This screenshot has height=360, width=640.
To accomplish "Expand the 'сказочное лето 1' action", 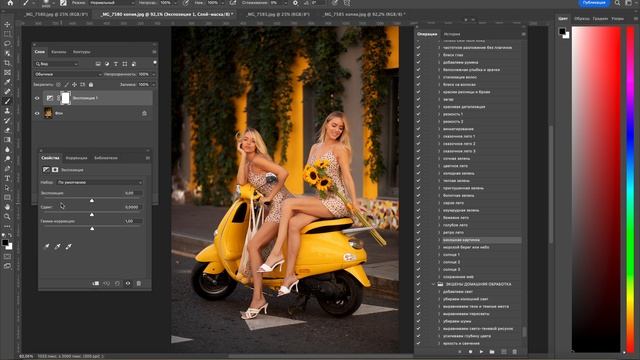I will click(439, 136).
